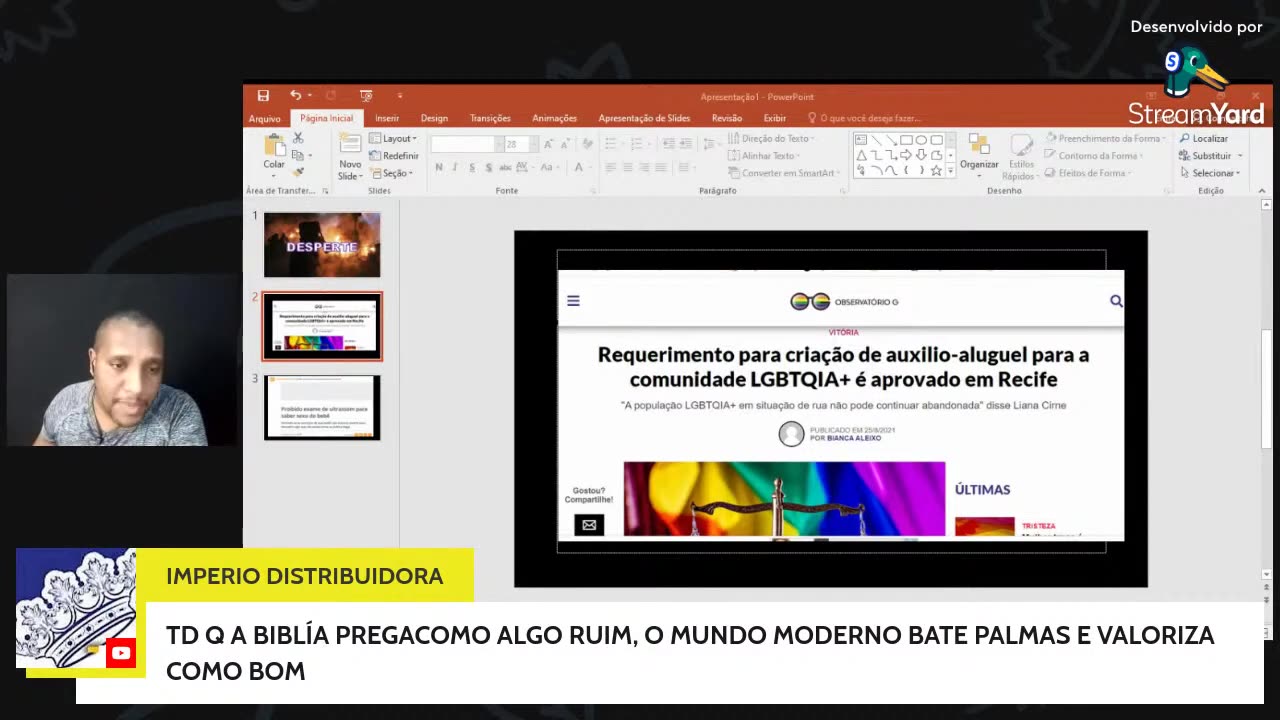Viewport: 1280px width, 720px height.
Task: Start the slideshow from the quick access toolbar
Action: (x=366, y=96)
